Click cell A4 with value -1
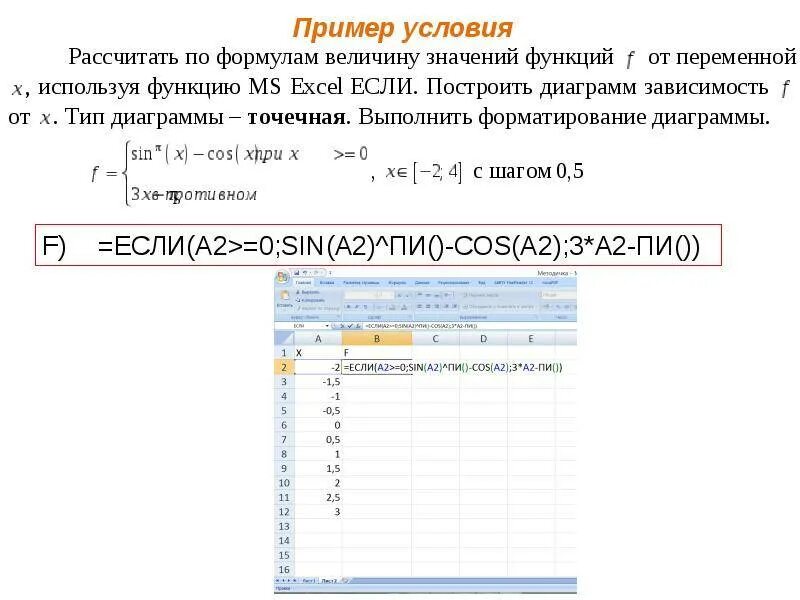Image resolution: width=800 pixels, height=600 pixels. [x=318, y=396]
